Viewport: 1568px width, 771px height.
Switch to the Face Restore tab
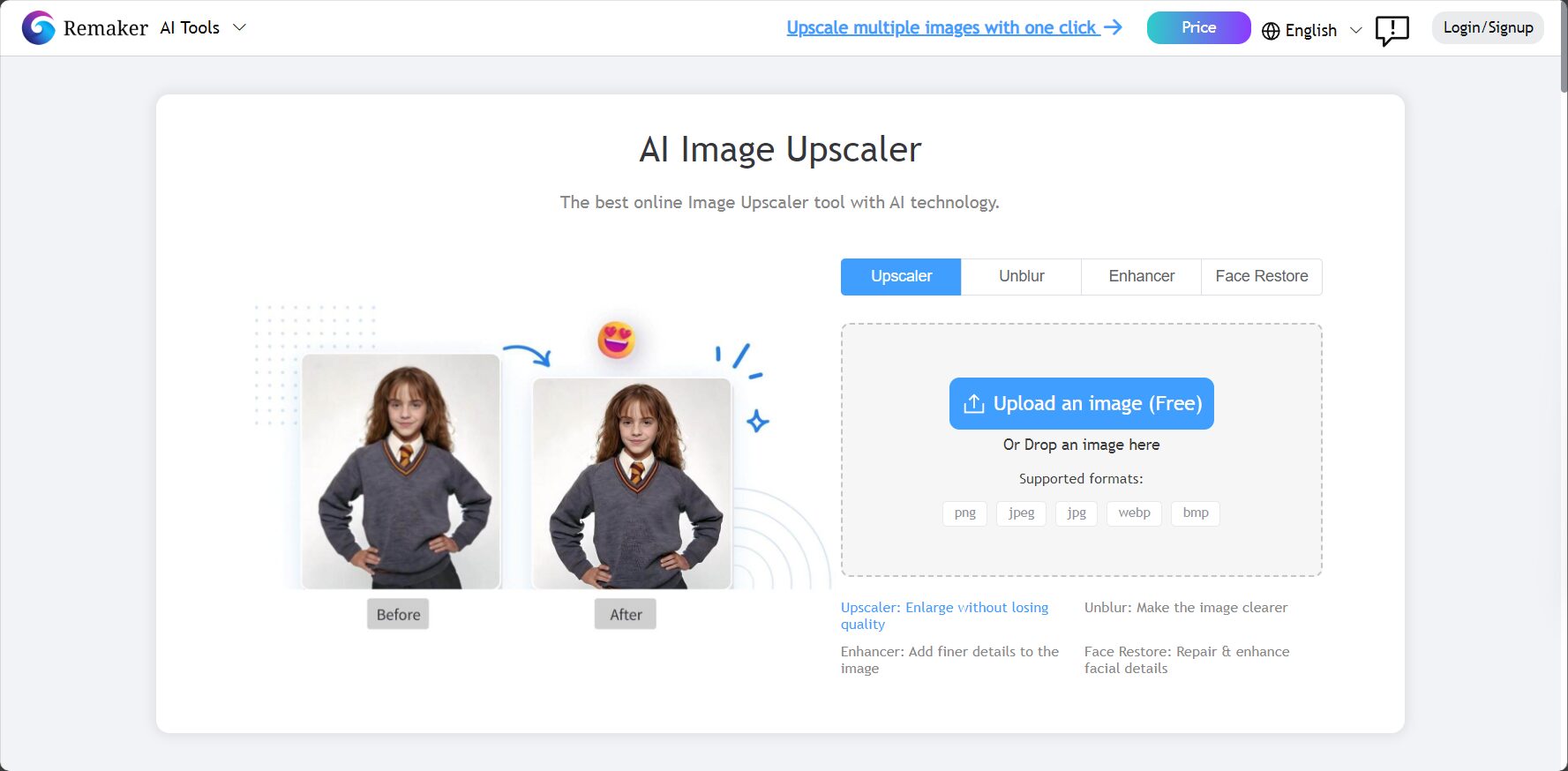pyautogui.click(x=1261, y=277)
